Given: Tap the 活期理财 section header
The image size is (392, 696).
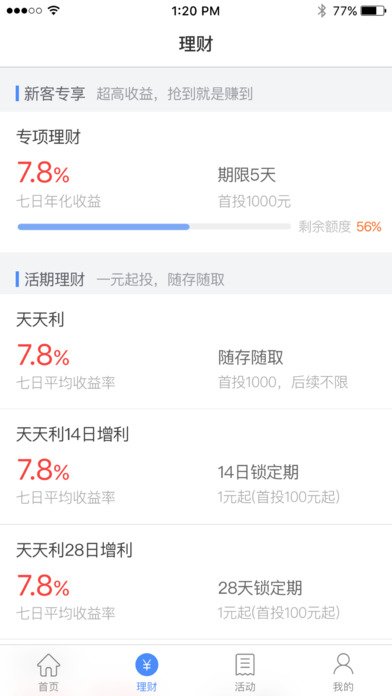Looking at the screenshot, I should 196,280.
